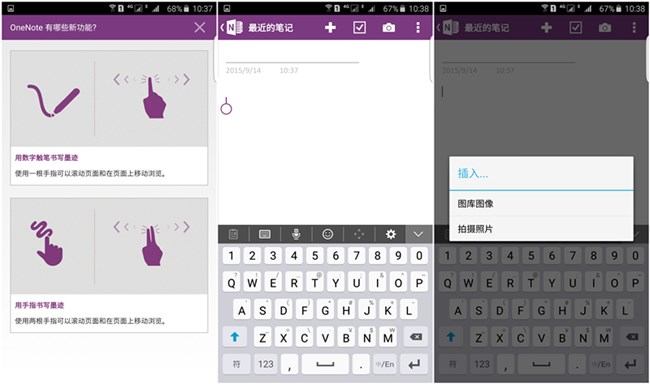Open the finger ink writing card illustration
The width and height of the screenshot is (650, 384).
click(x=109, y=246)
